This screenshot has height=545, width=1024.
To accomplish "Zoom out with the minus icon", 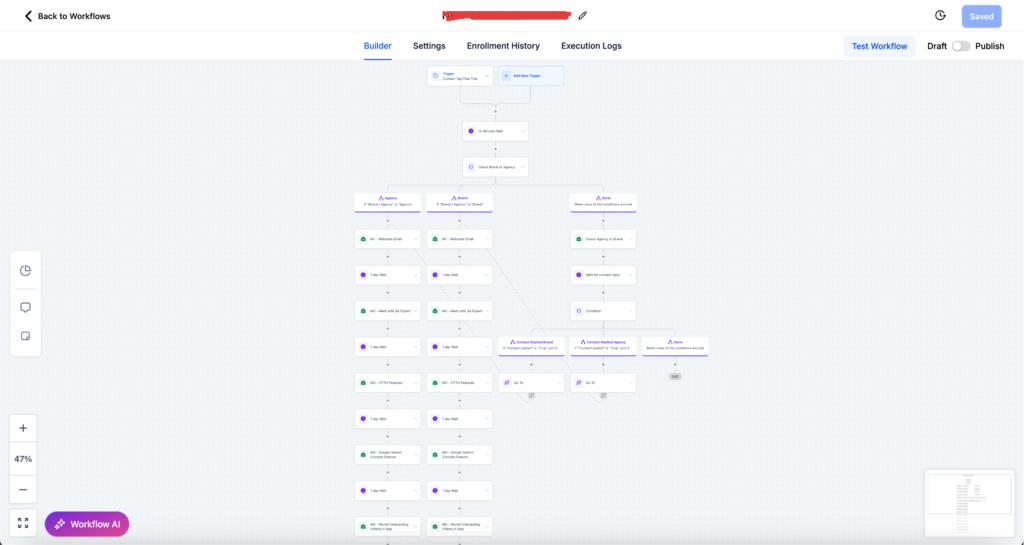I will click(x=23, y=490).
